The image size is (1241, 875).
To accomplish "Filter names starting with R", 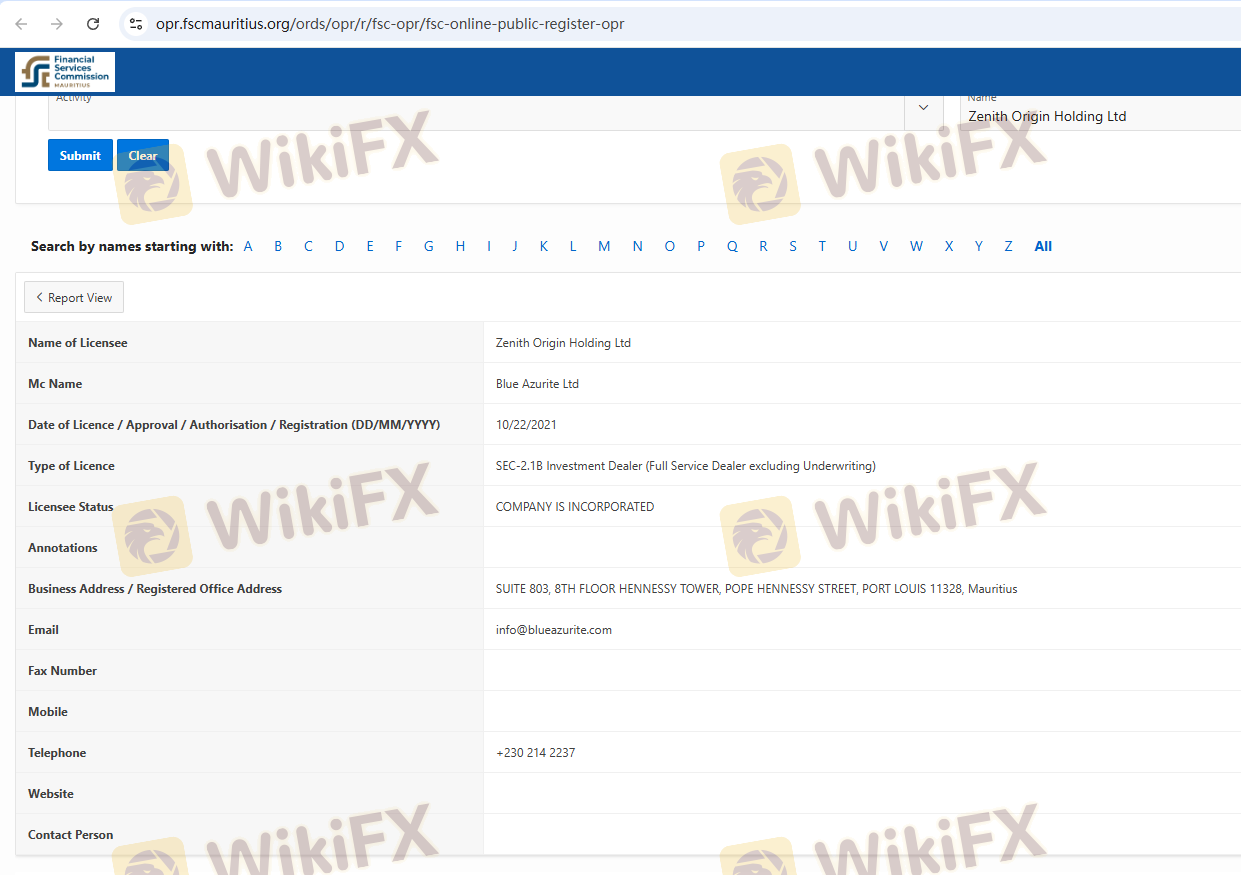I will click(763, 246).
